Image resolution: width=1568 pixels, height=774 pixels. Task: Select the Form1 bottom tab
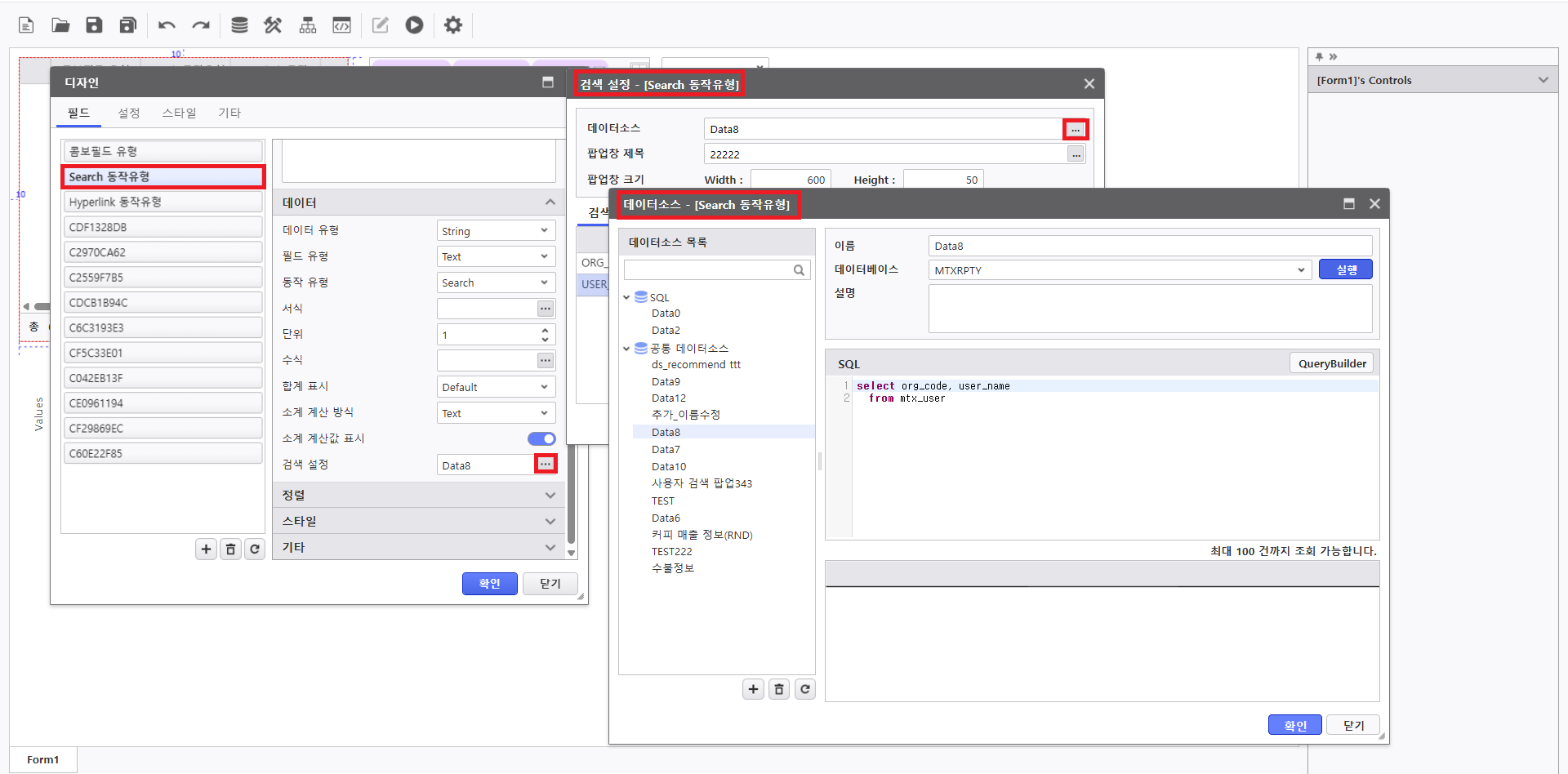[x=43, y=759]
